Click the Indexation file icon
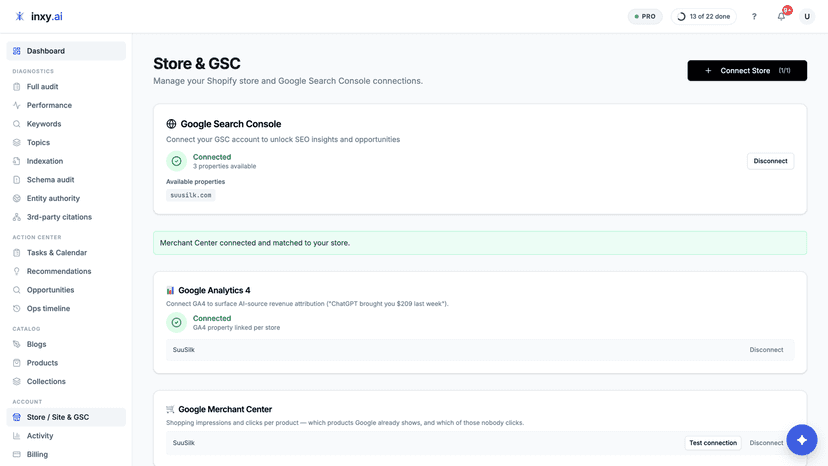Screen dimensions: 828x466 [17, 161]
